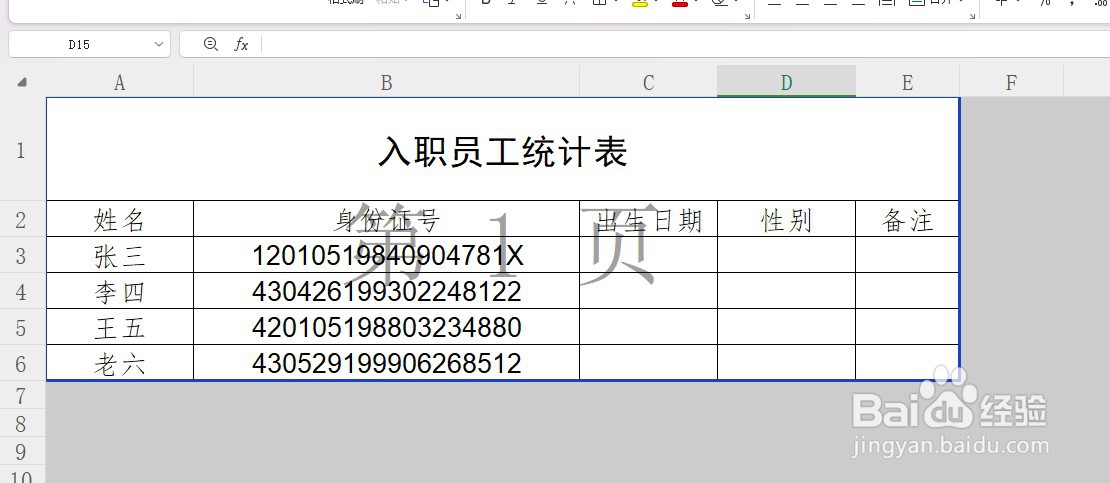Click the fx insert function icon
The height and width of the screenshot is (483, 1110).
coord(241,45)
